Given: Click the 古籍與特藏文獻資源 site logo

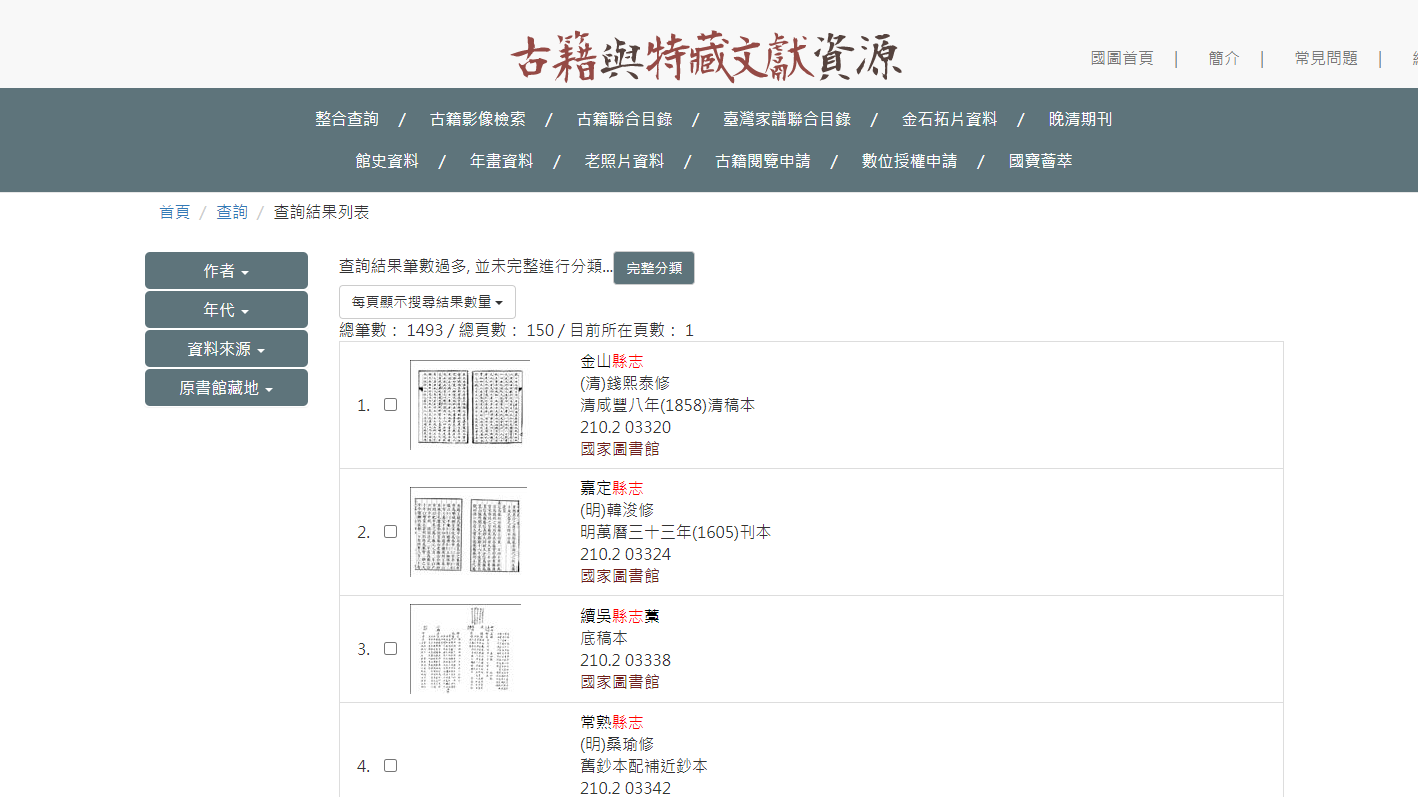Looking at the screenshot, I should pyautogui.click(x=706, y=57).
